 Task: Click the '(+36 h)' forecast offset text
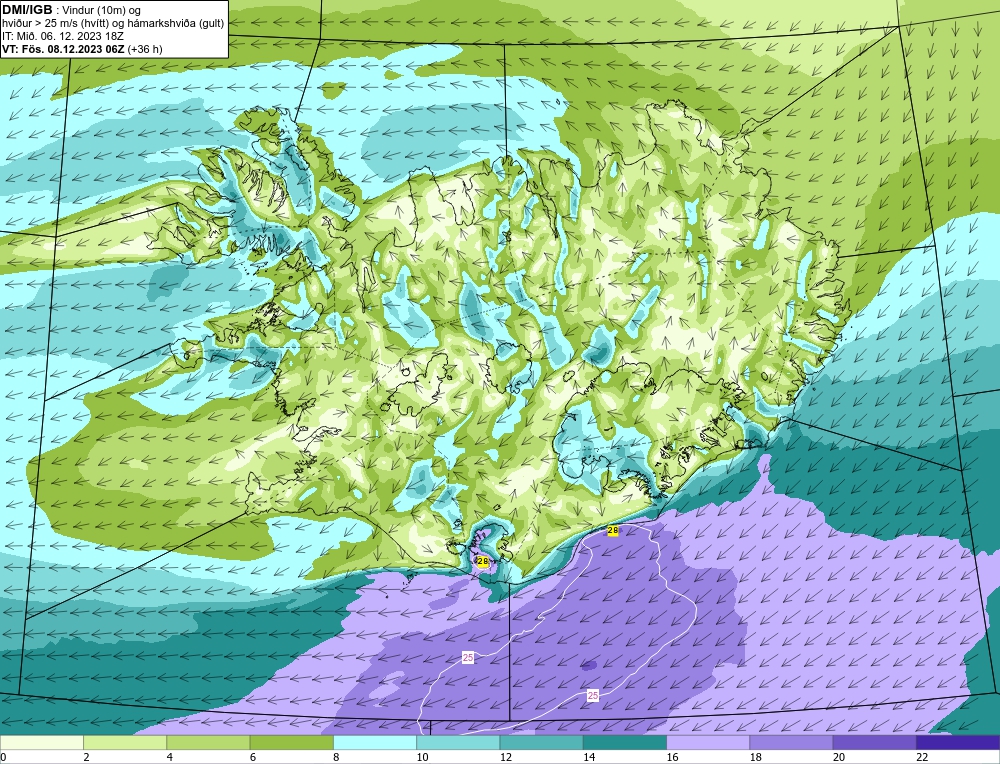click(x=145, y=49)
